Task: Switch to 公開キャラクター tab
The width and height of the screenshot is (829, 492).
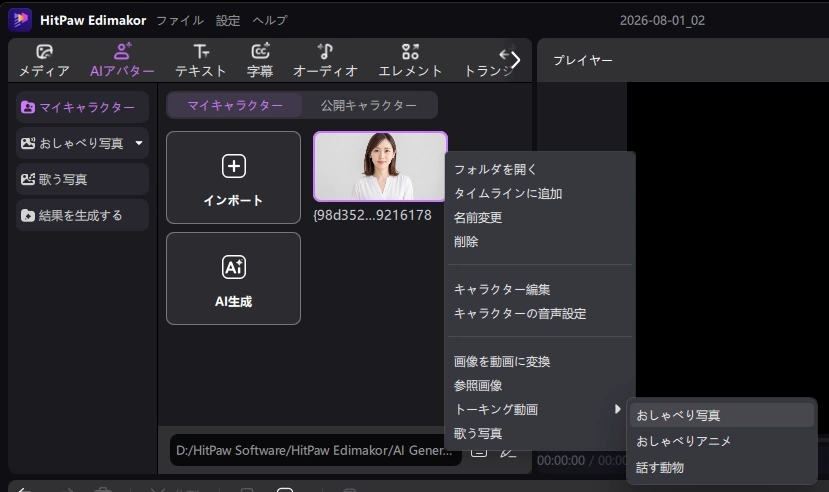Action: coord(369,105)
